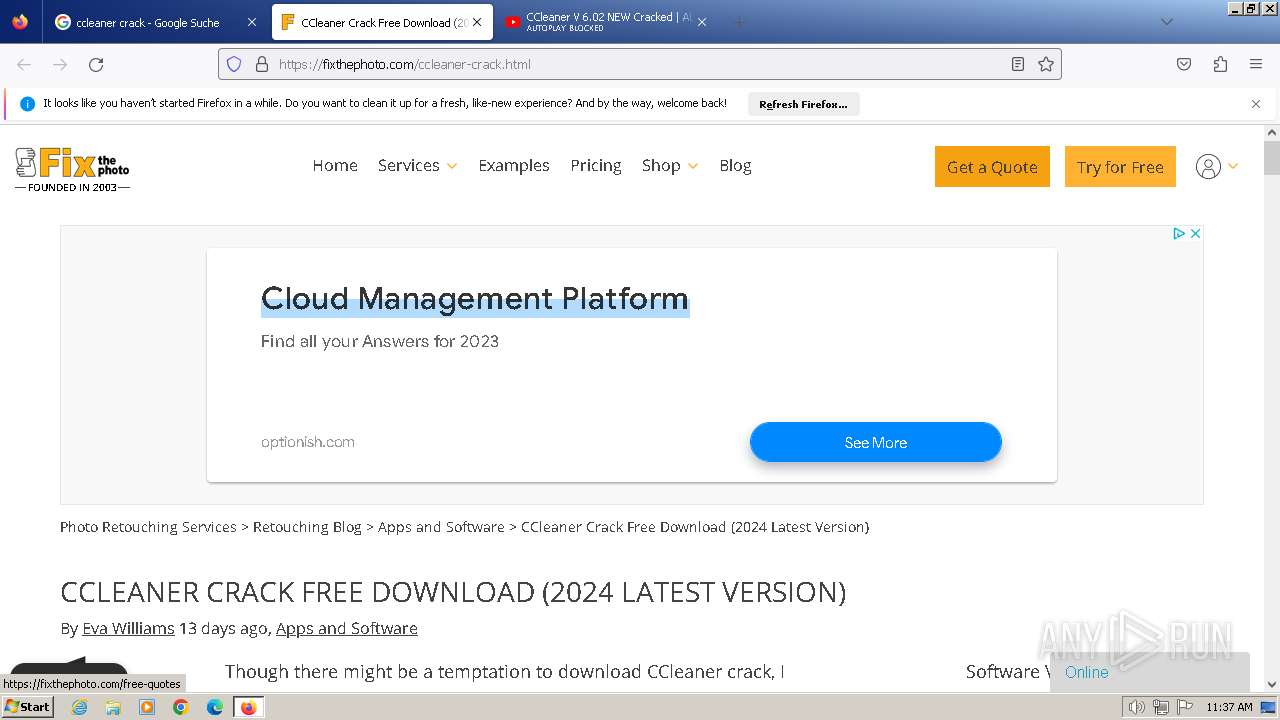
Task: Click the Firefox taskbar button
Action: pos(248,707)
